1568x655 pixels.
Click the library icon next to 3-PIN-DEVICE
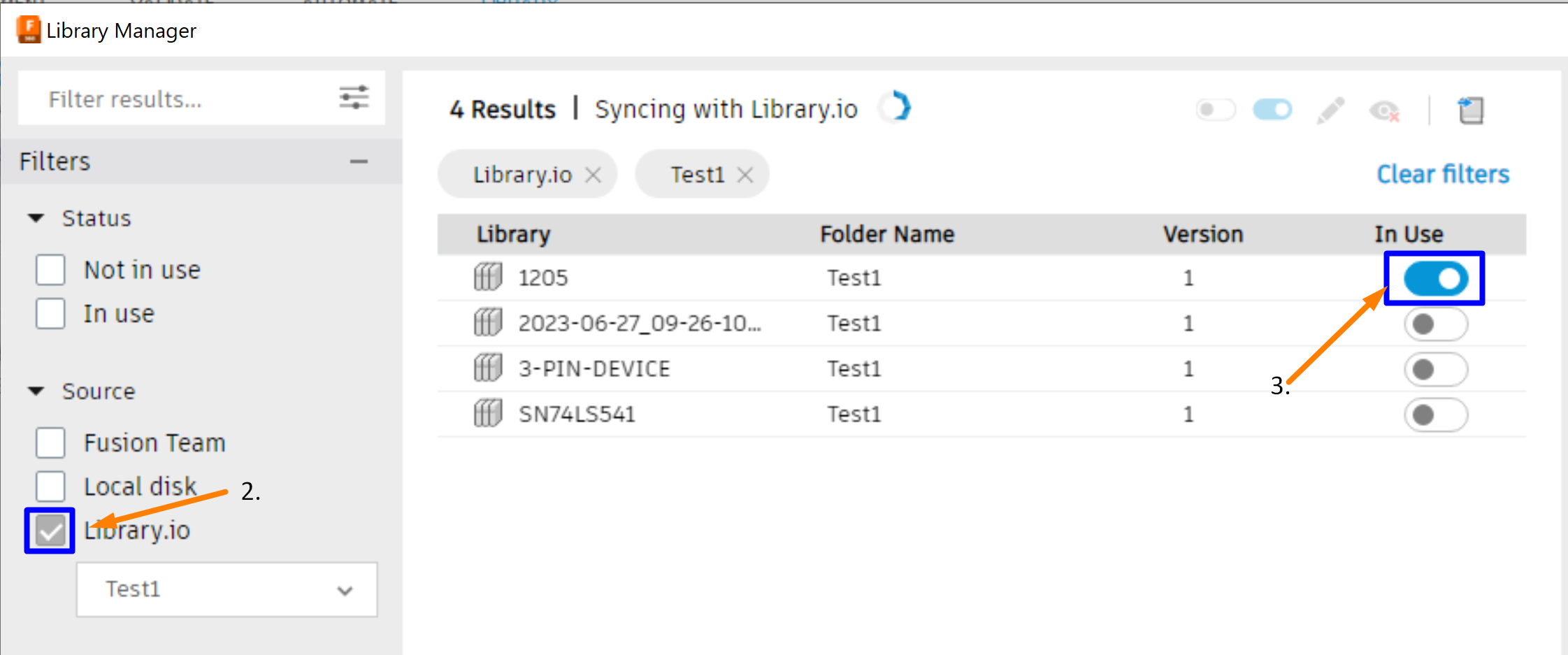tap(487, 368)
